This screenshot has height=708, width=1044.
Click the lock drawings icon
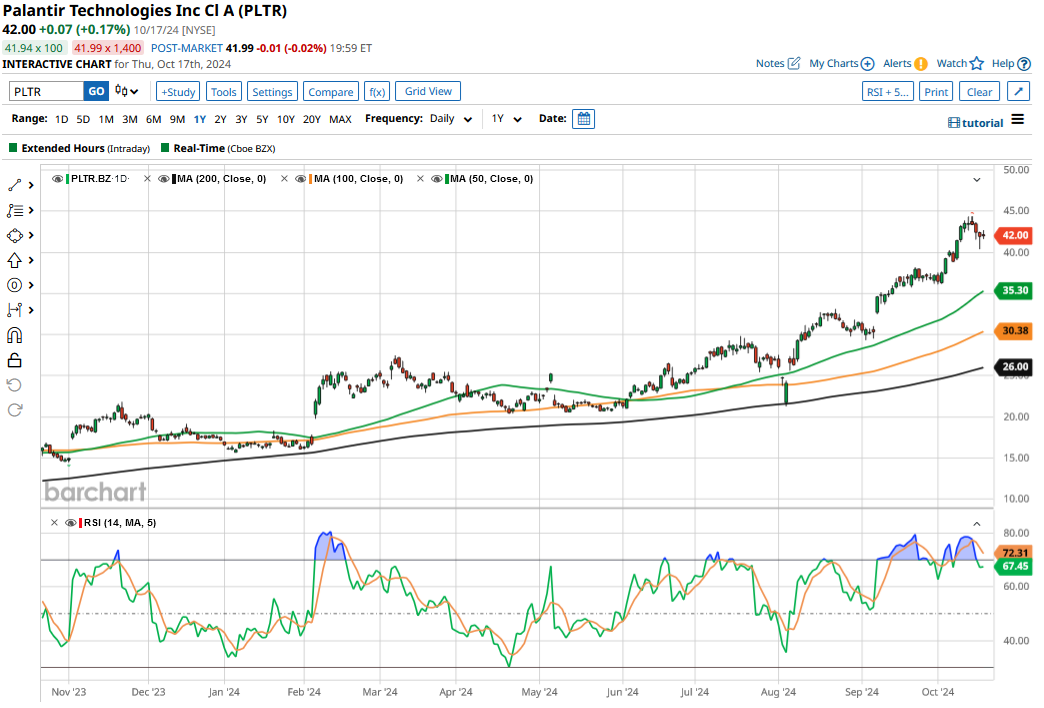point(15,361)
